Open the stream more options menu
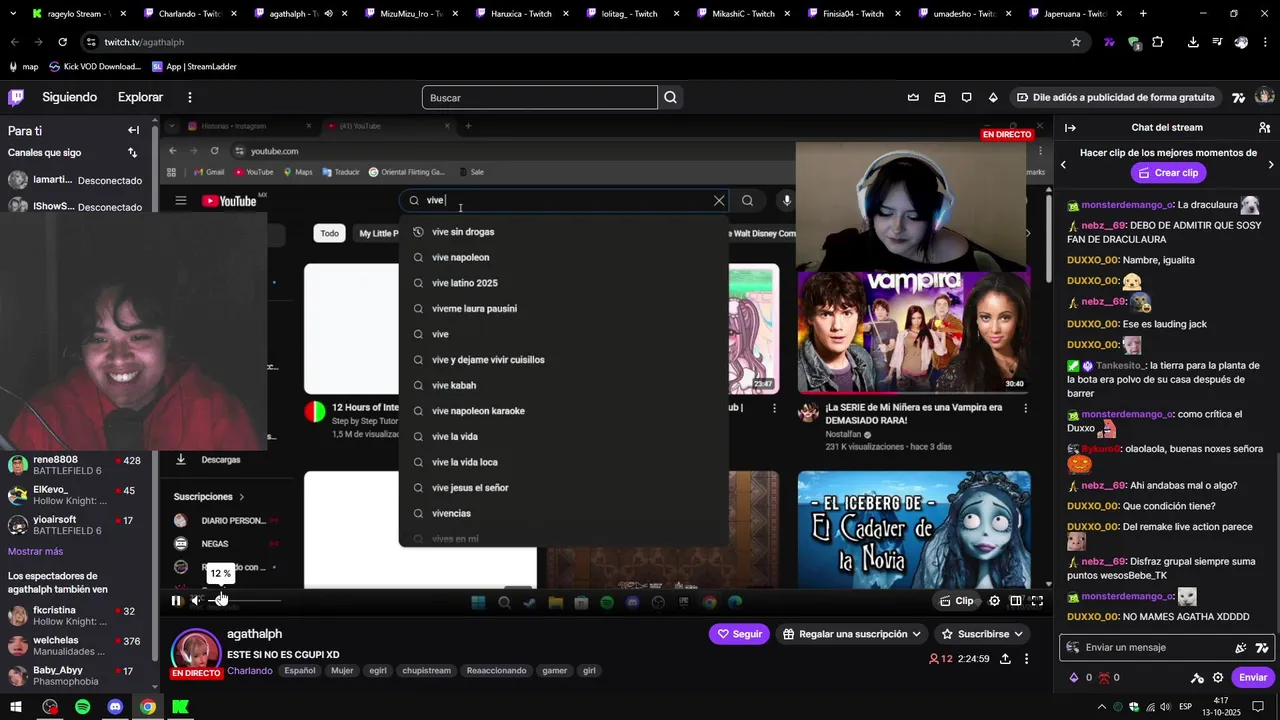This screenshot has height=720, width=1280. 1026,659
